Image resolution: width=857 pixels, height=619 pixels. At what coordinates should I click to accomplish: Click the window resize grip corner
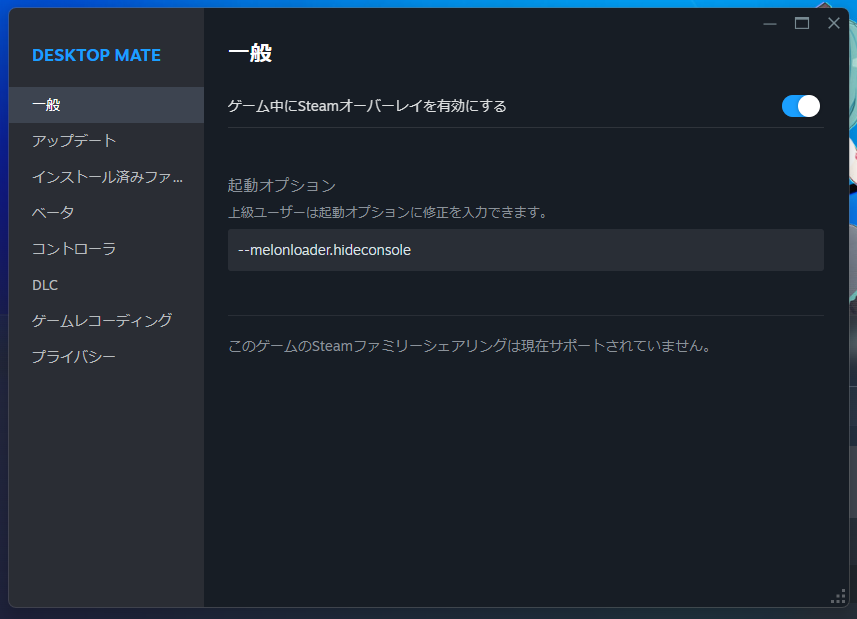click(x=838, y=597)
